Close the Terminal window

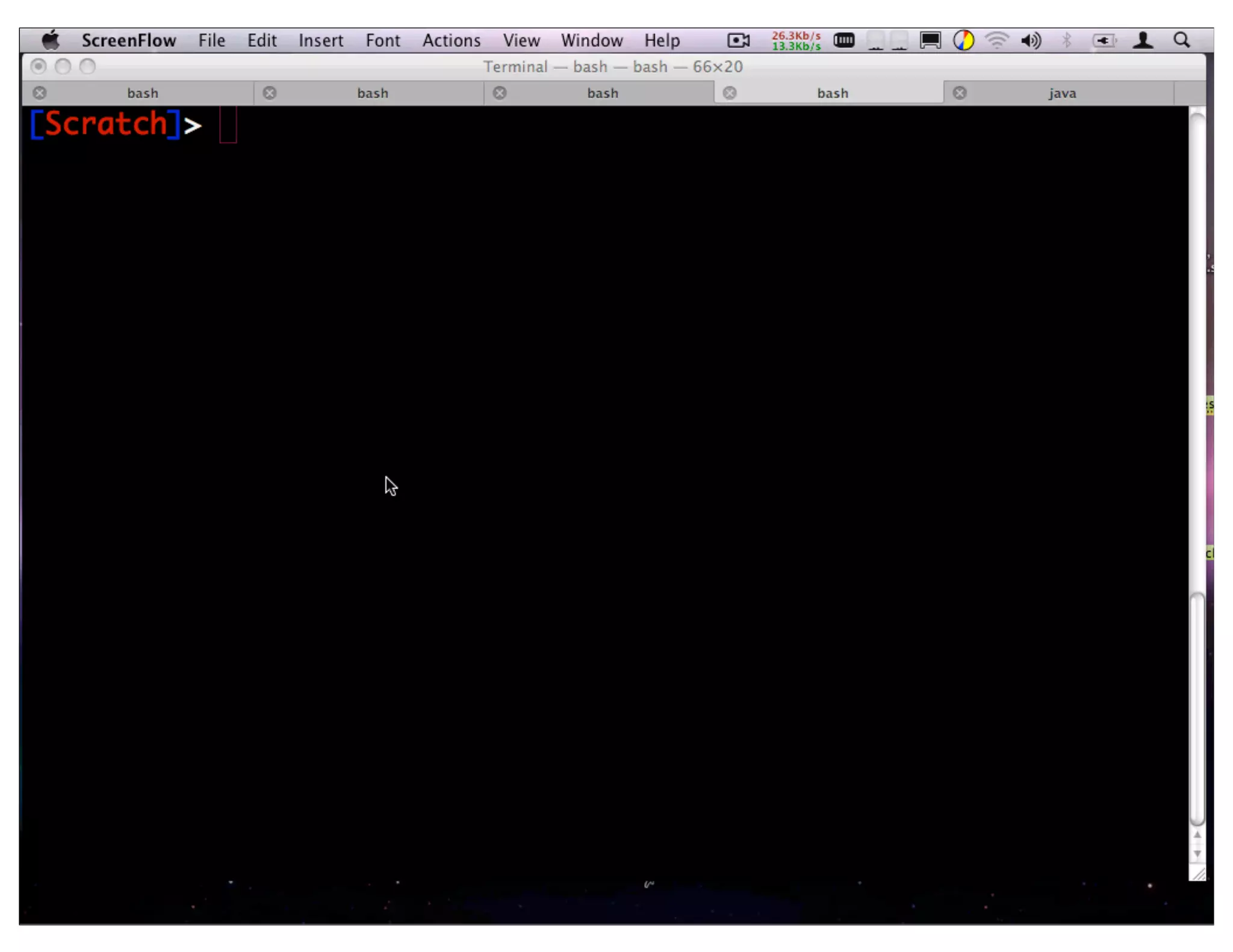(x=39, y=66)
